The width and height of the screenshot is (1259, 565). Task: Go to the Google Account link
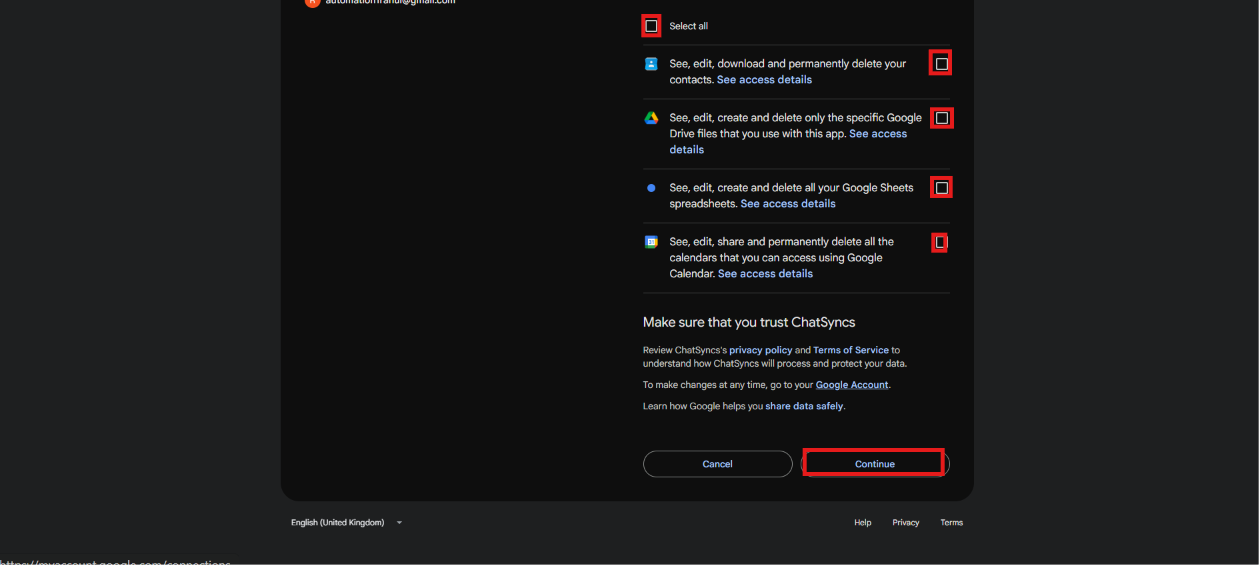pos(852,385)
